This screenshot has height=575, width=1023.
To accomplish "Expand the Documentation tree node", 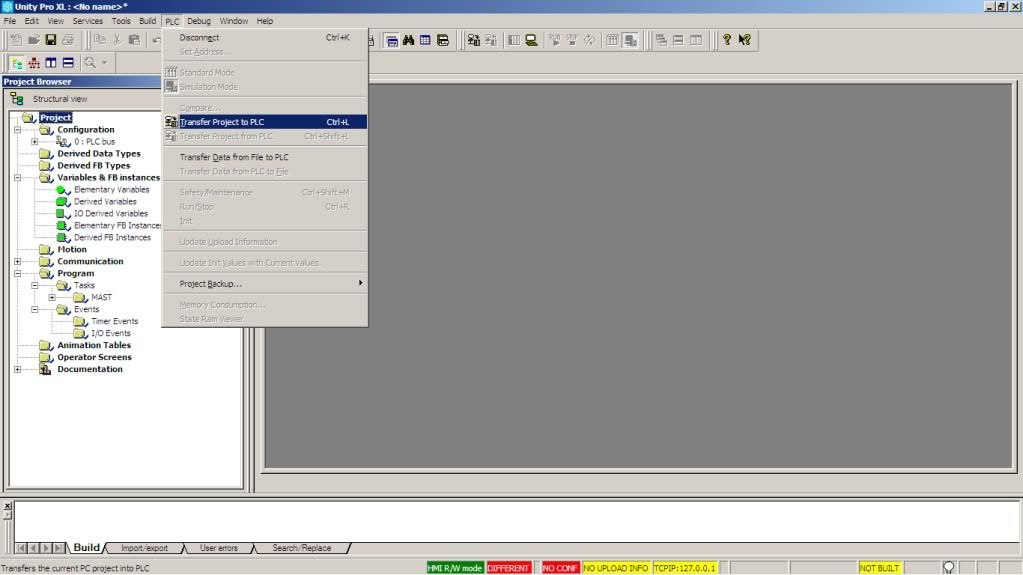I will pyautogui.click(x=18, y=369).
